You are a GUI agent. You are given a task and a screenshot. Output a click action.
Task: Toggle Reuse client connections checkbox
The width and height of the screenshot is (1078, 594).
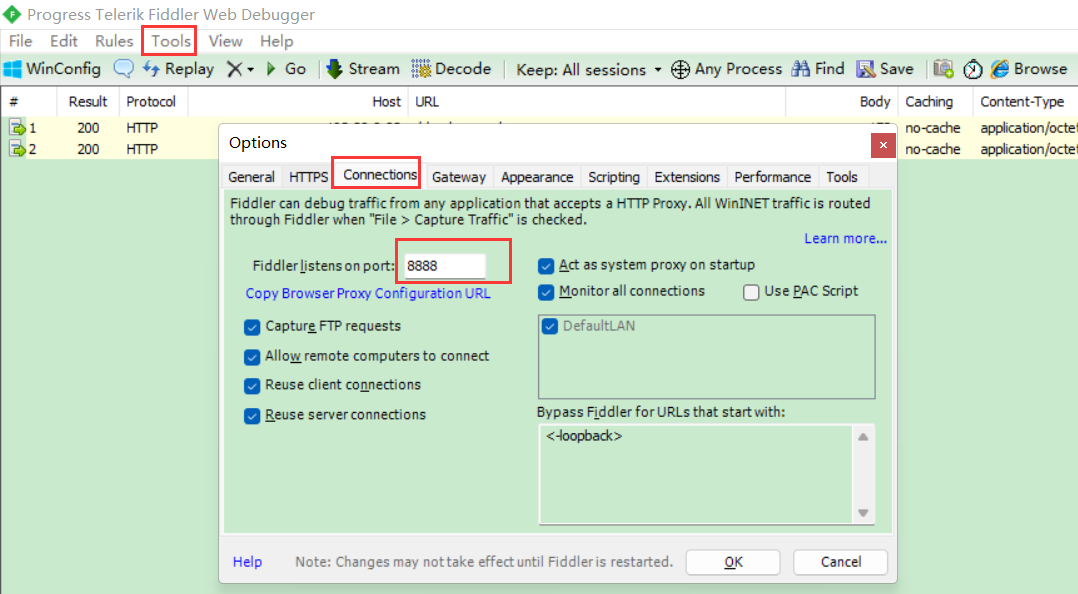pyautogui.click(x=252, y=386)
